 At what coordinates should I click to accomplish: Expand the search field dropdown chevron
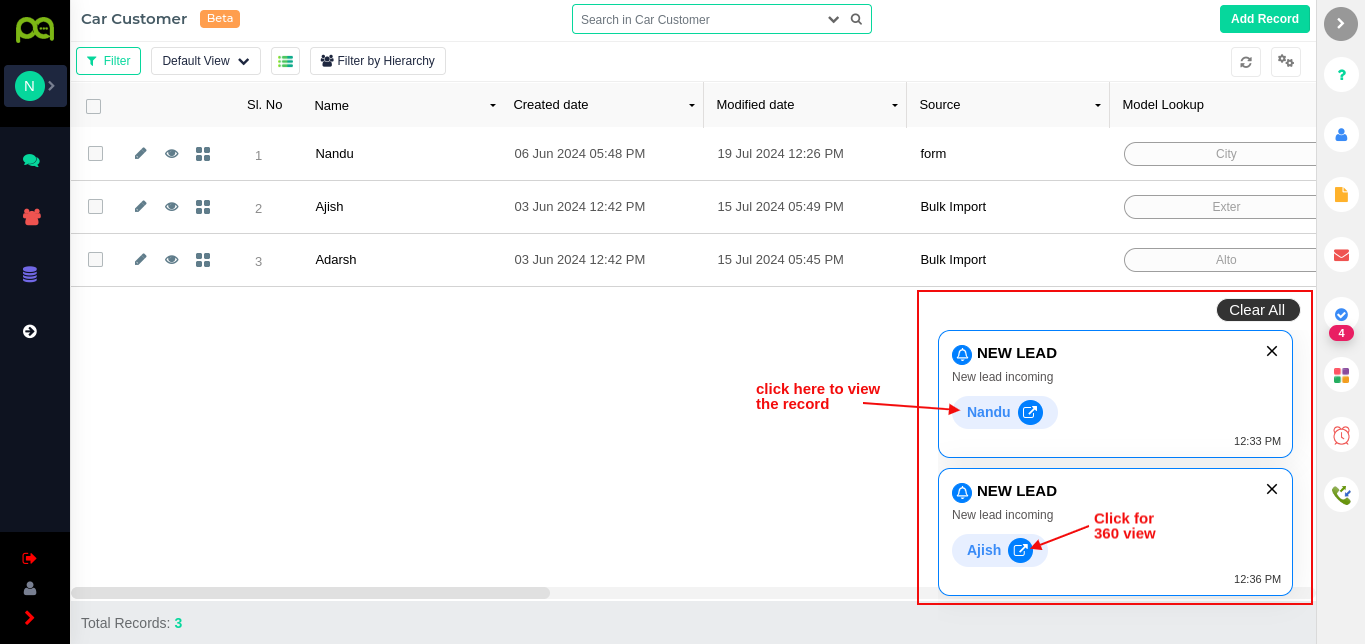[x=834, y=19]
